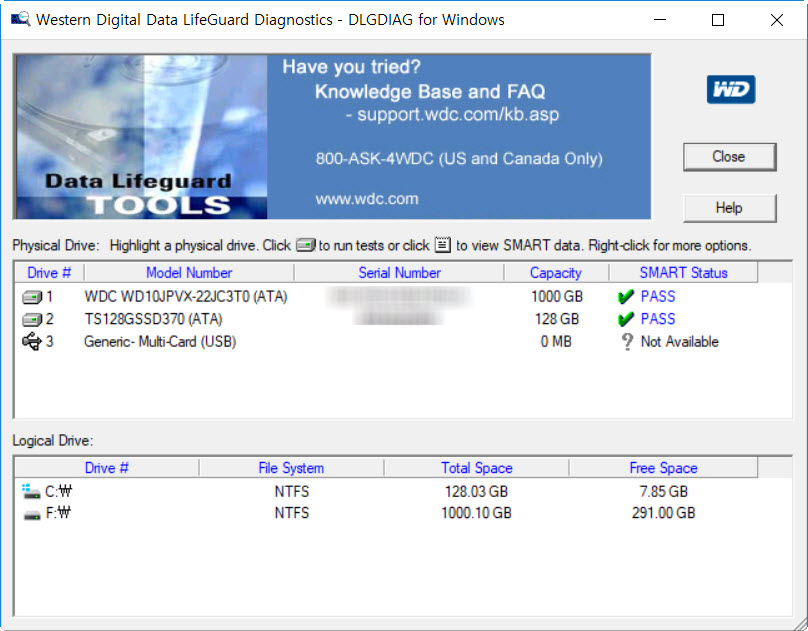Close the window with the X button

point(777,20)
